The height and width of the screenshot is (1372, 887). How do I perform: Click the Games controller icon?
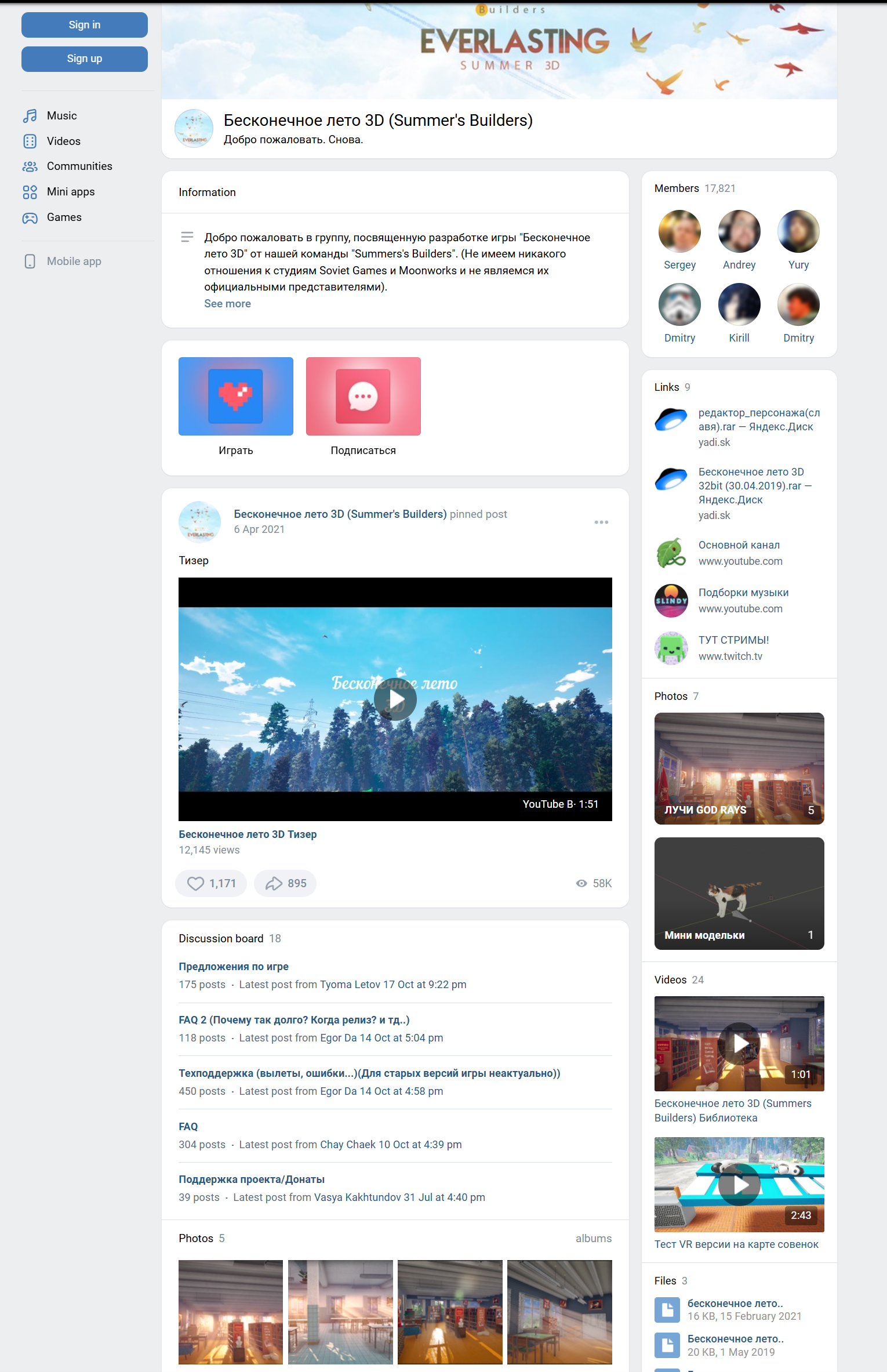30,217
